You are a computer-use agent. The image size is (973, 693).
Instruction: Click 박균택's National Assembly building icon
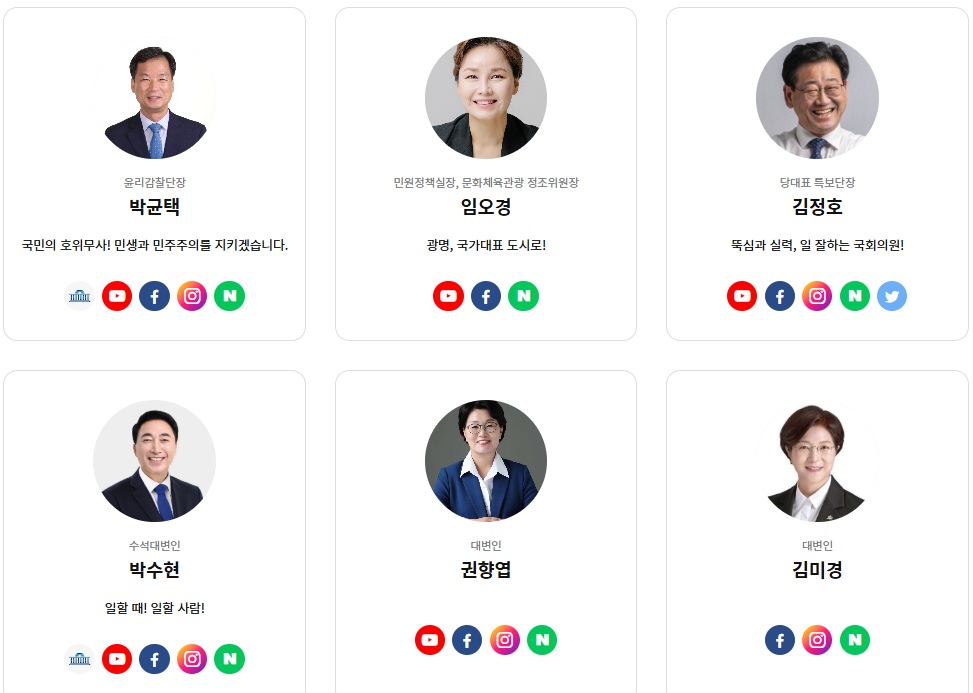[79, 296]
